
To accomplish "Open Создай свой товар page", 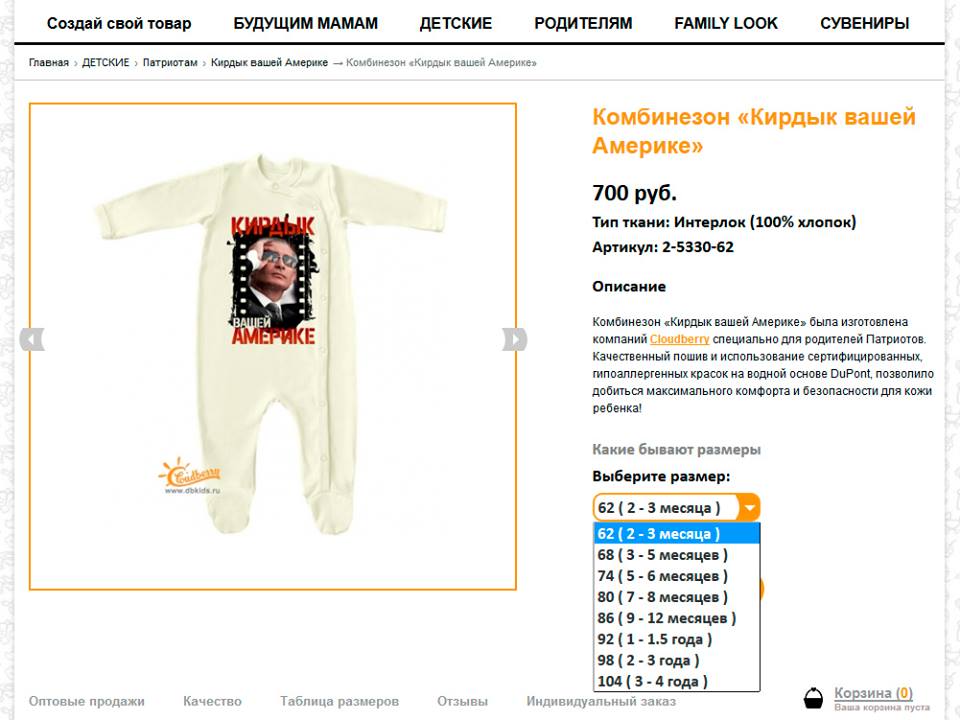I will tap(119, 23).
